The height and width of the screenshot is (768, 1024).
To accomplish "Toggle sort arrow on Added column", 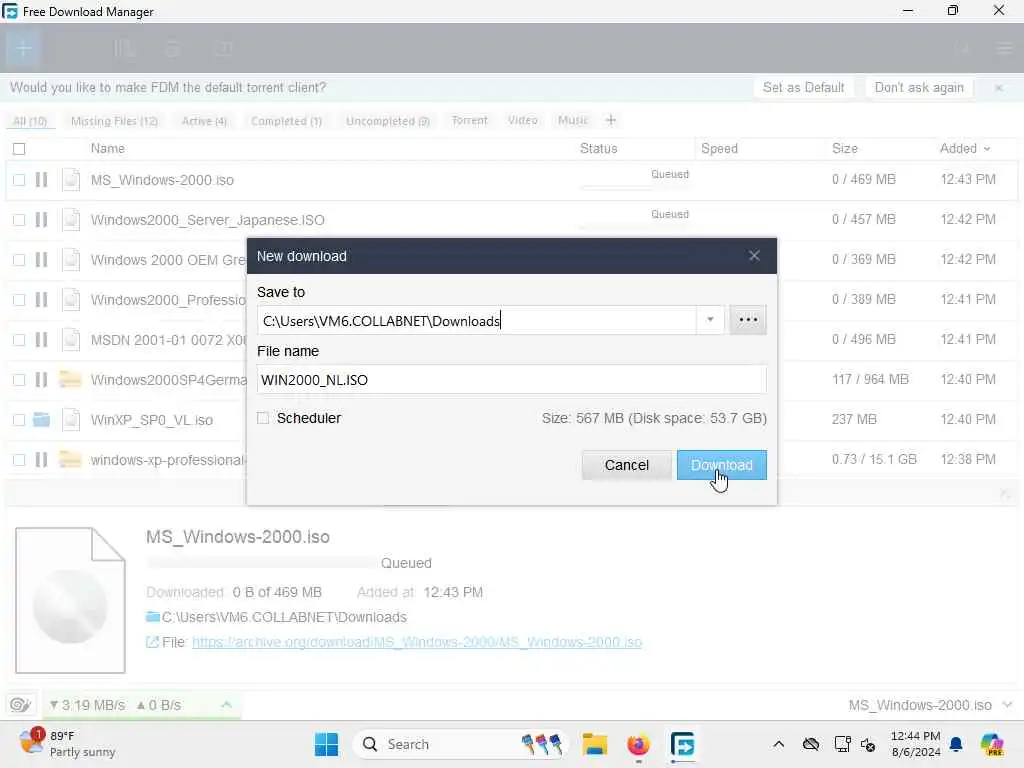I will (x=987, y=149).
